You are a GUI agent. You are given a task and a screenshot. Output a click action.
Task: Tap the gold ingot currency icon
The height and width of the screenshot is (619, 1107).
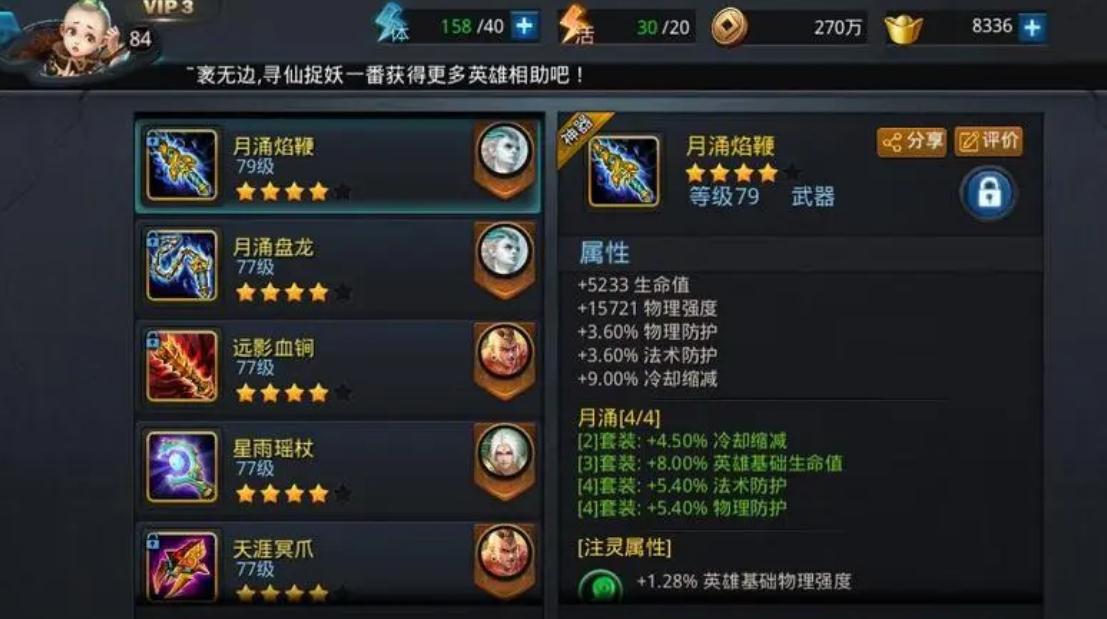point(904,30)
